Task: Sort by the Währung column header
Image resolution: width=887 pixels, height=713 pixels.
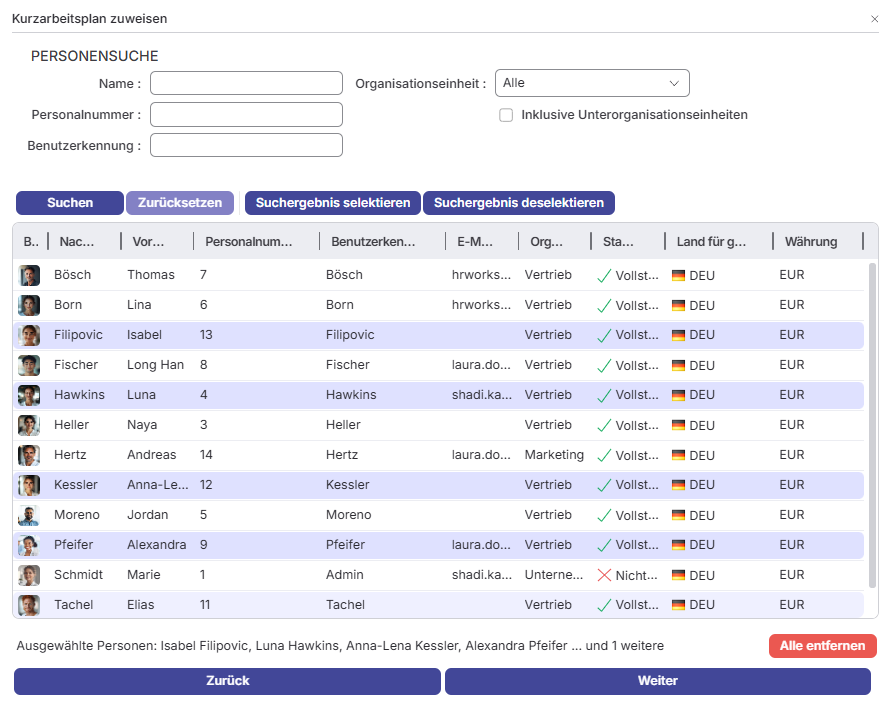Action: coord(810,241)
